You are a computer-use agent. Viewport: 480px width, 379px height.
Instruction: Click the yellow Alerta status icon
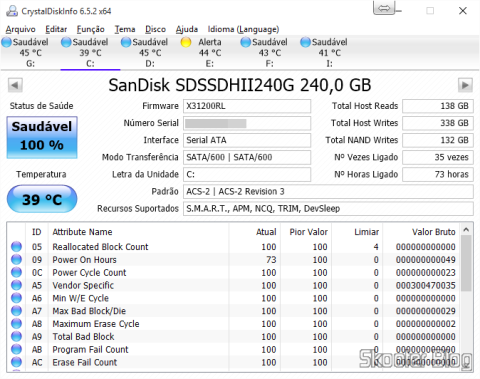pos(186,42)
